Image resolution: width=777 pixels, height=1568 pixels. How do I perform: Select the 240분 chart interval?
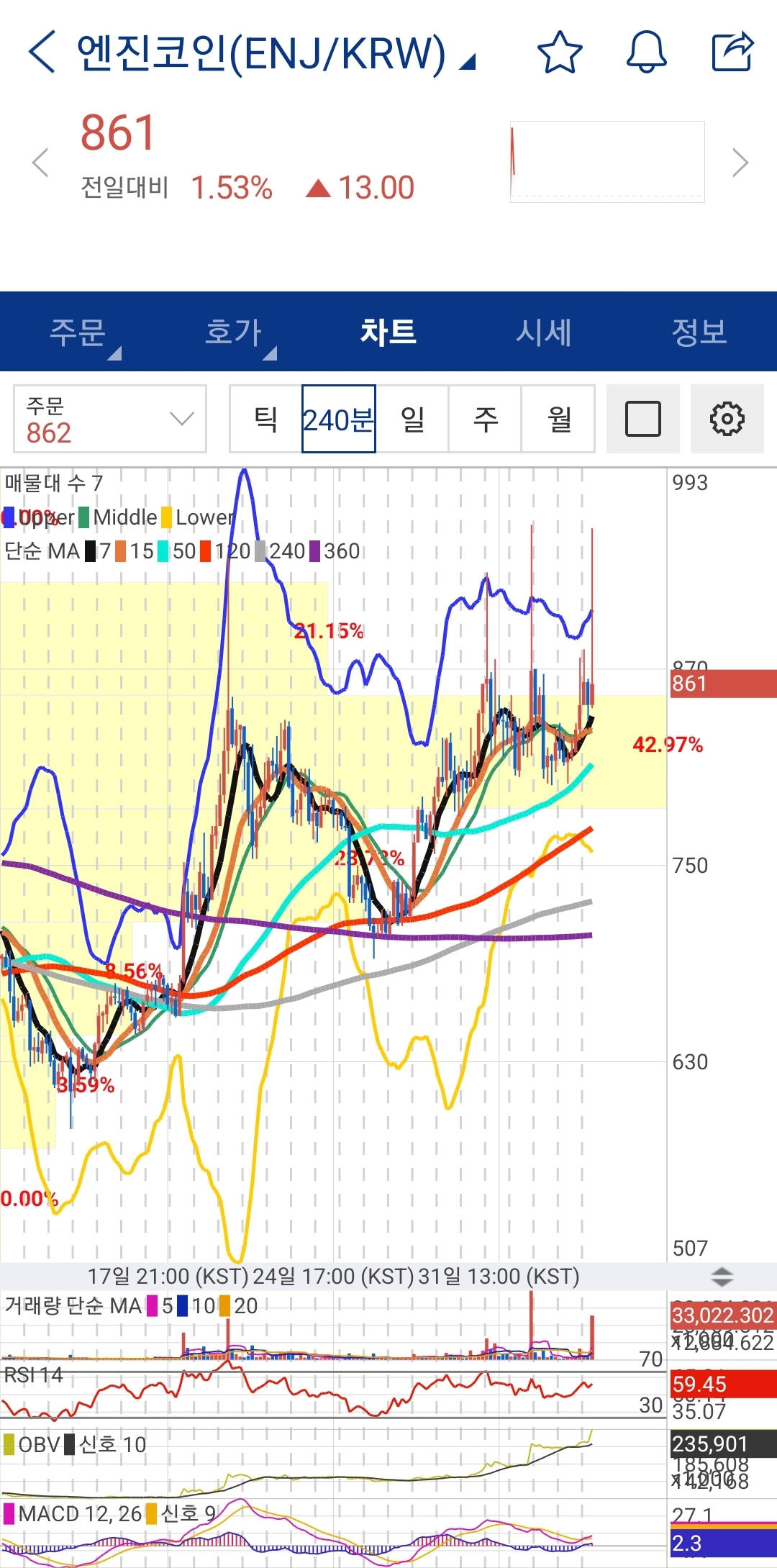[338, 419]
